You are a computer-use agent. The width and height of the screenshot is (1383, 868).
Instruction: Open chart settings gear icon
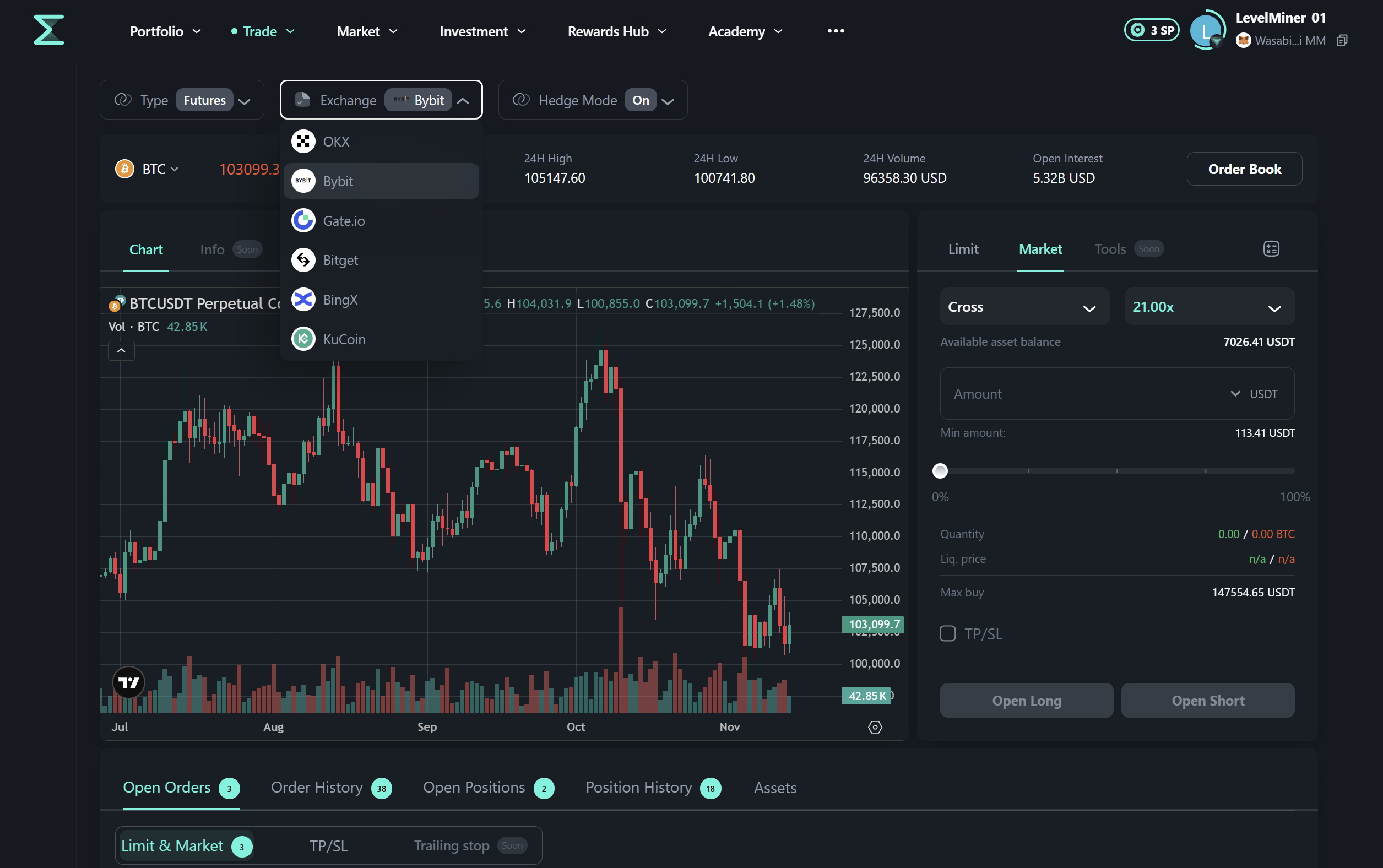point(875,727)
